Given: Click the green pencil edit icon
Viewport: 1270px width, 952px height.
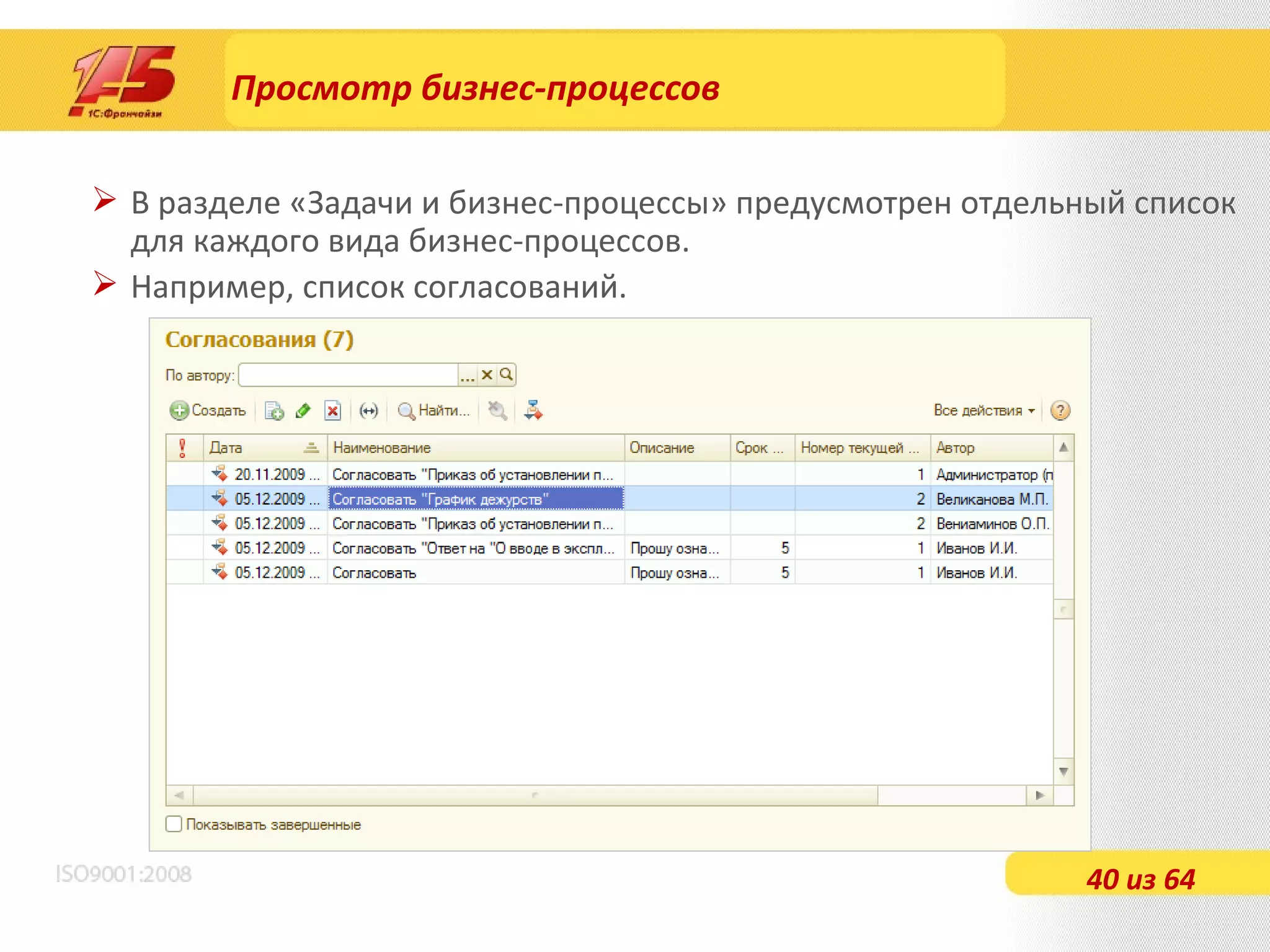Looking at the screenshot, I should (x=303, y=411).
